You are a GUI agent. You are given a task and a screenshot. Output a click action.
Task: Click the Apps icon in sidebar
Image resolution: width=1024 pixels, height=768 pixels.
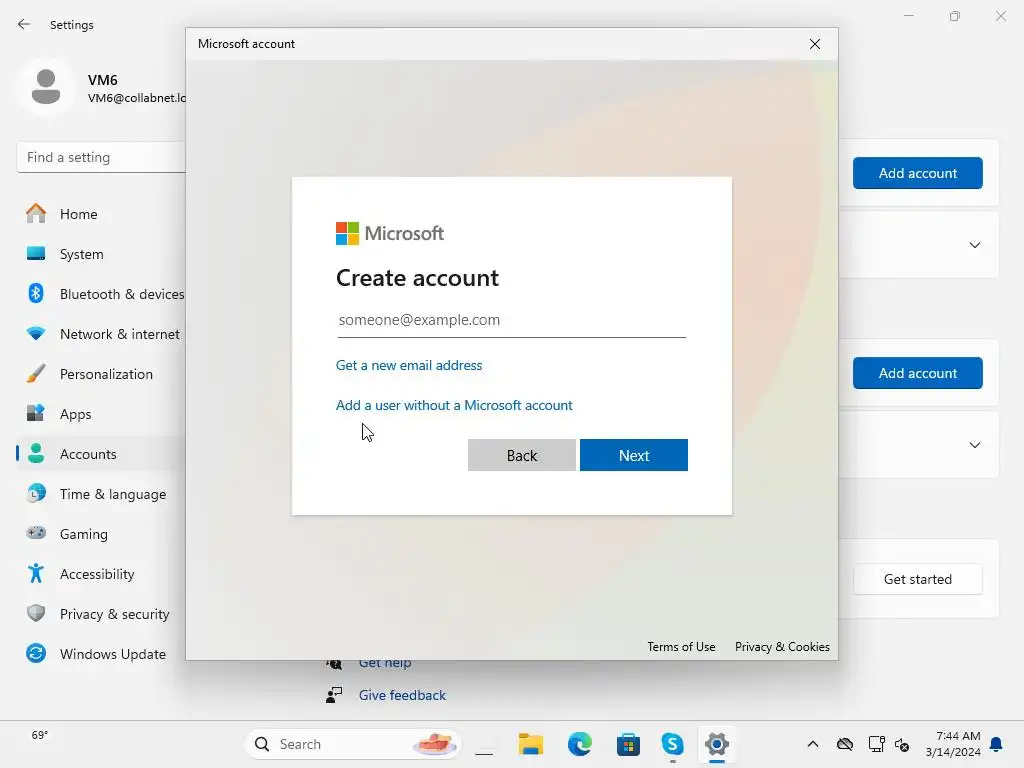(x=36, y=413)
